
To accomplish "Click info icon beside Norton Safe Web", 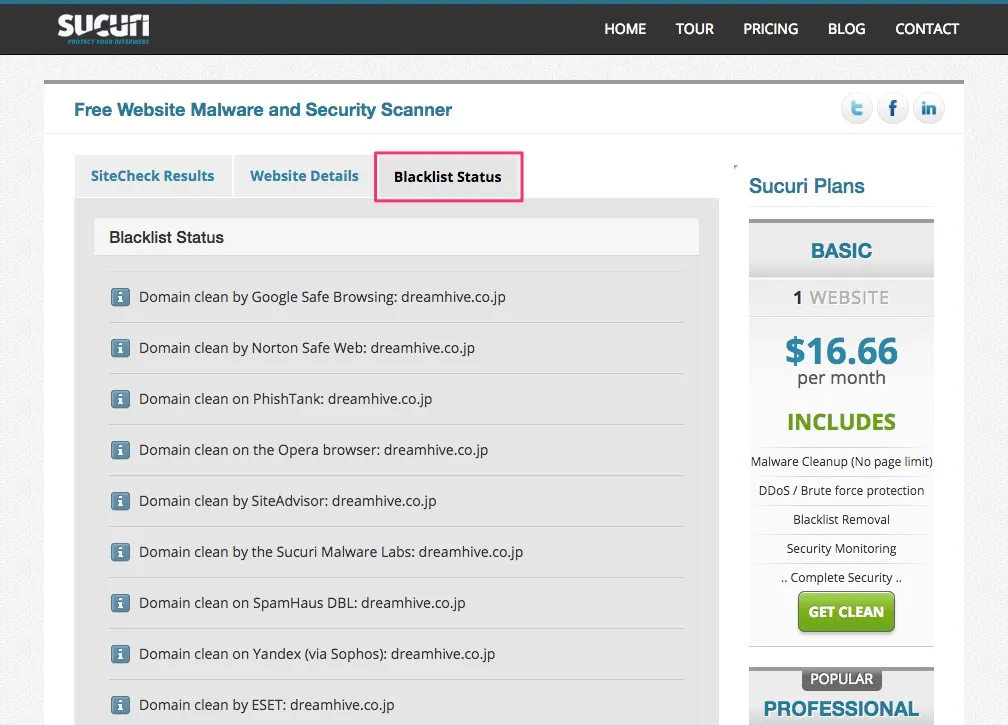I will (x=120, y=348).
